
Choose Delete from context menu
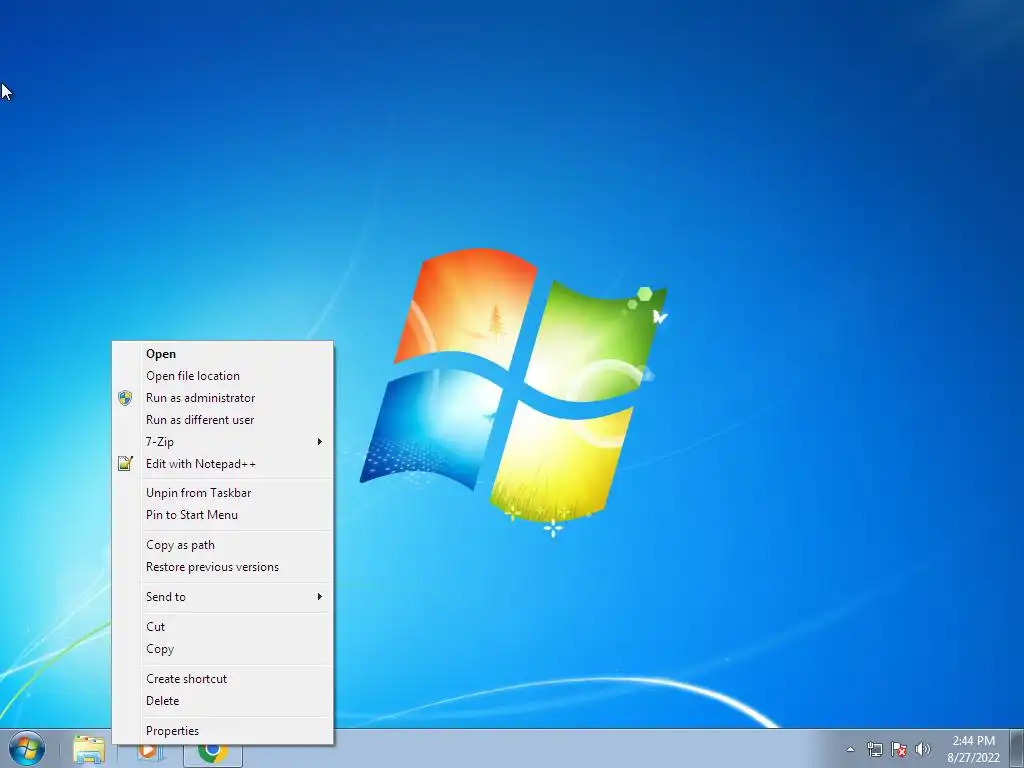click(x=223, y=701)
